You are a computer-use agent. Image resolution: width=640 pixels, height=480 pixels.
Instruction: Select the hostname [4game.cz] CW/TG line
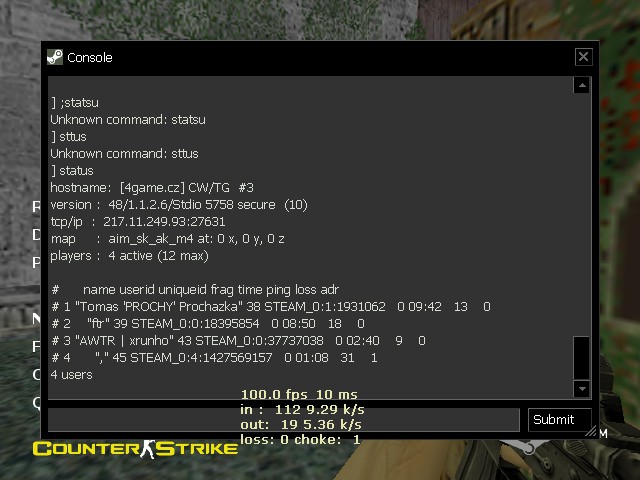click(x=152, y=188)
